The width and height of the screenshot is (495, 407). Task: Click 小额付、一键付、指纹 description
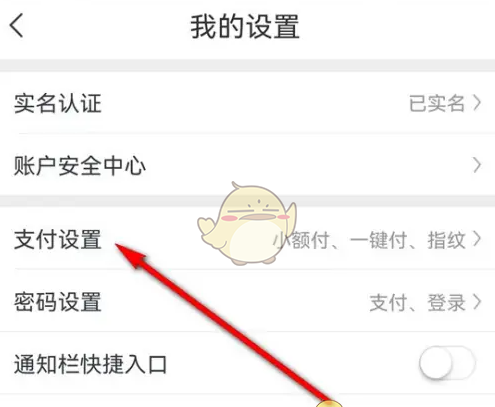click(369, 240)
